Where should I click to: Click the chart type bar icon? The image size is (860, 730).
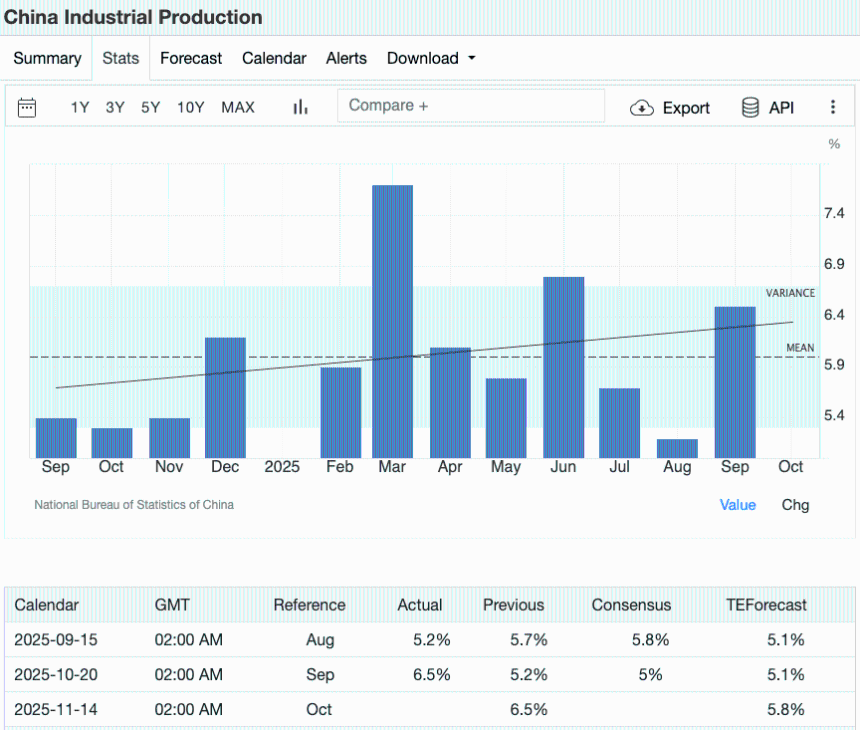[x=300, y=108]
